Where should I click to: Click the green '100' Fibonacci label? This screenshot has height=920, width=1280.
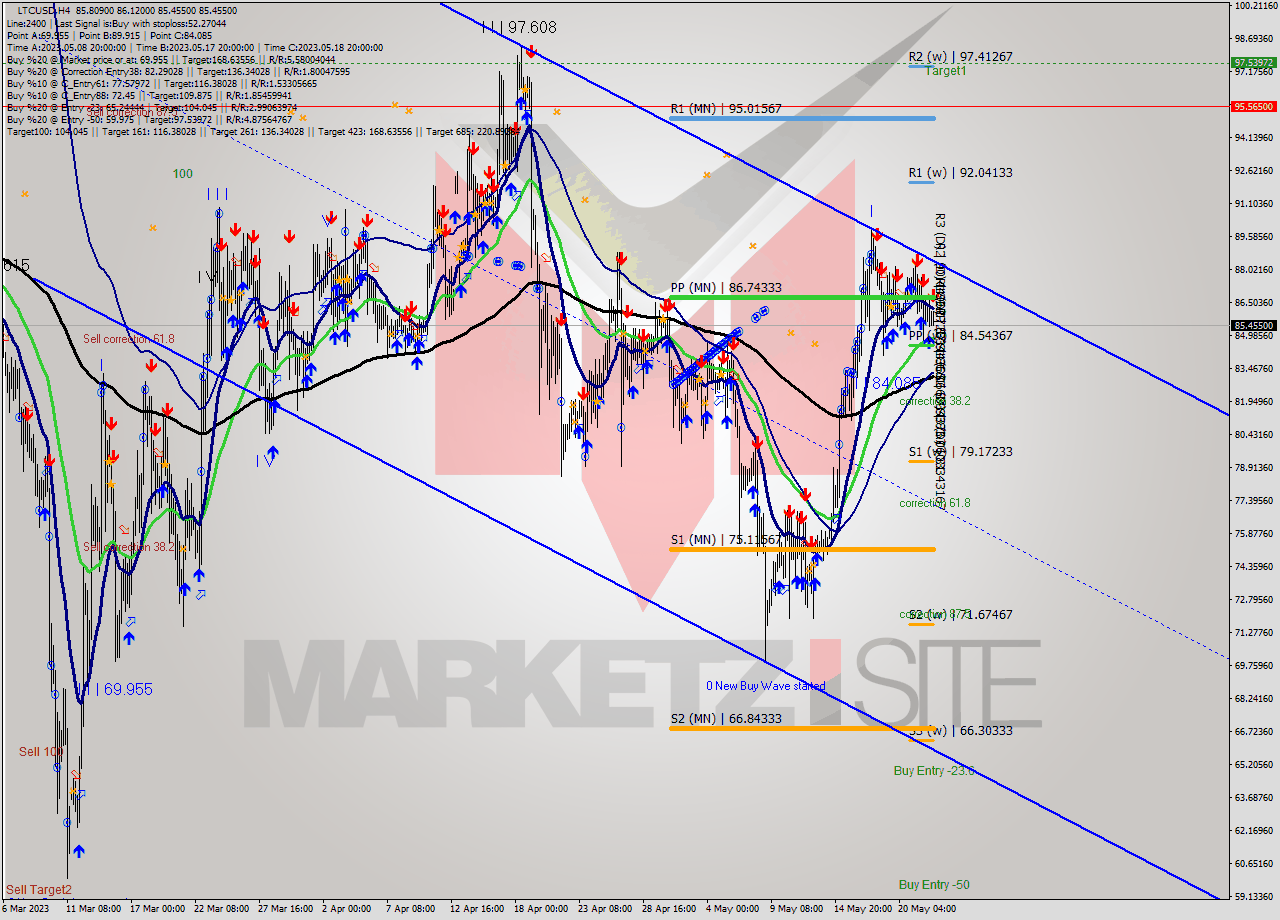click(x=183, y=174)
